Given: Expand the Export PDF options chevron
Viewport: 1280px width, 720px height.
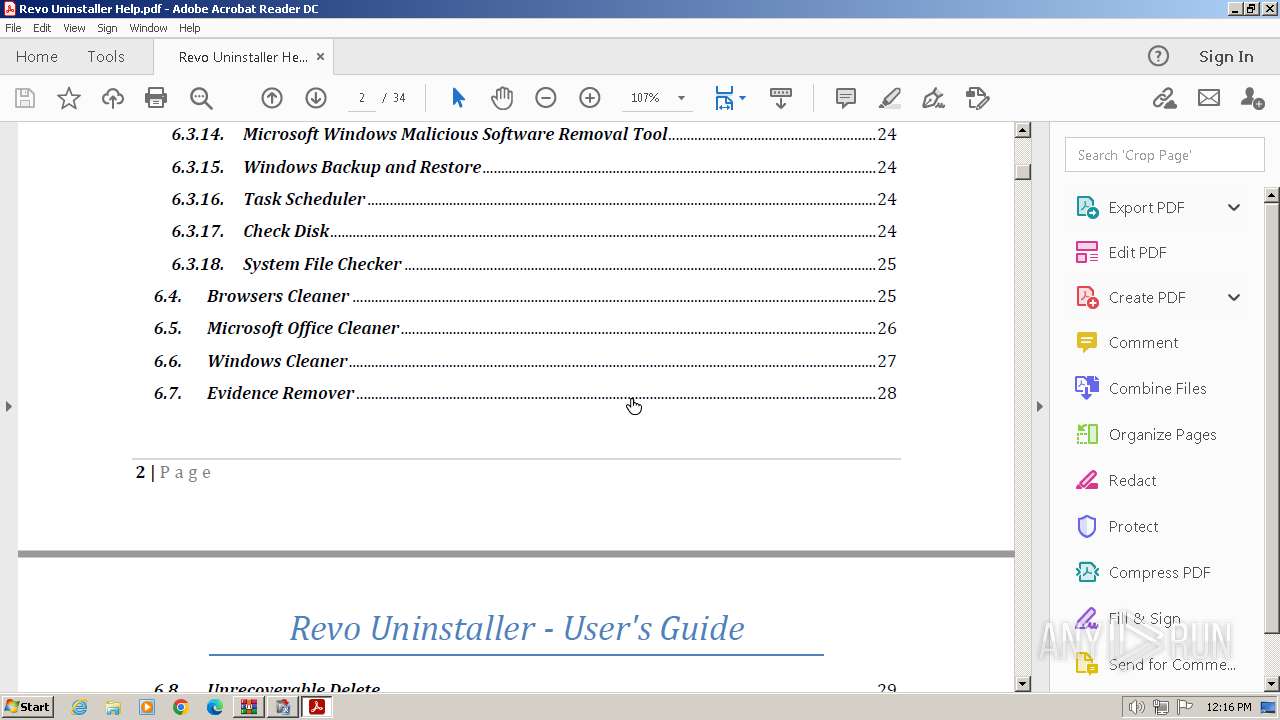Looking at the screenshot, I should 1234,207.
